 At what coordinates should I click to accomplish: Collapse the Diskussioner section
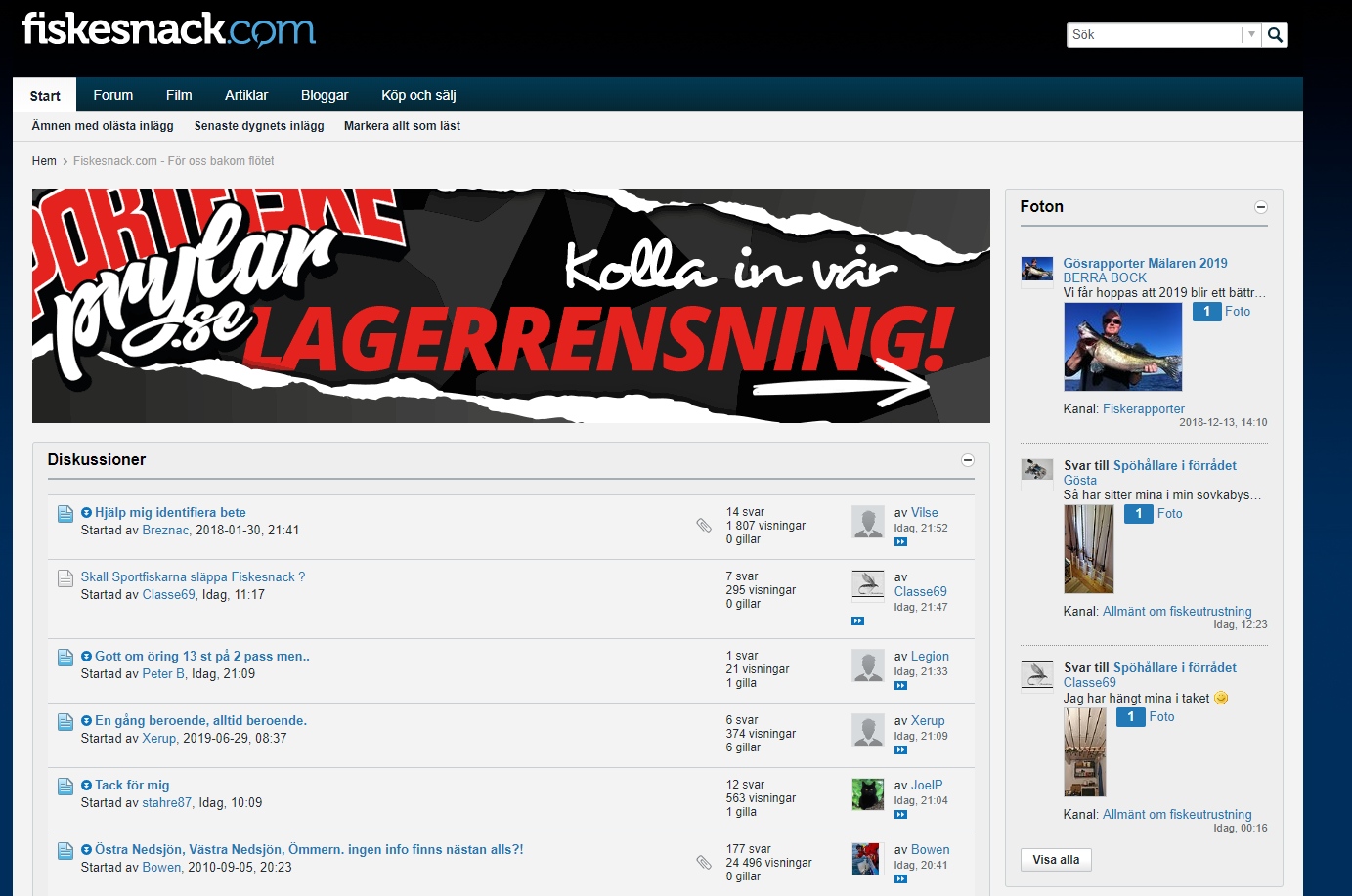click(968, 460)
